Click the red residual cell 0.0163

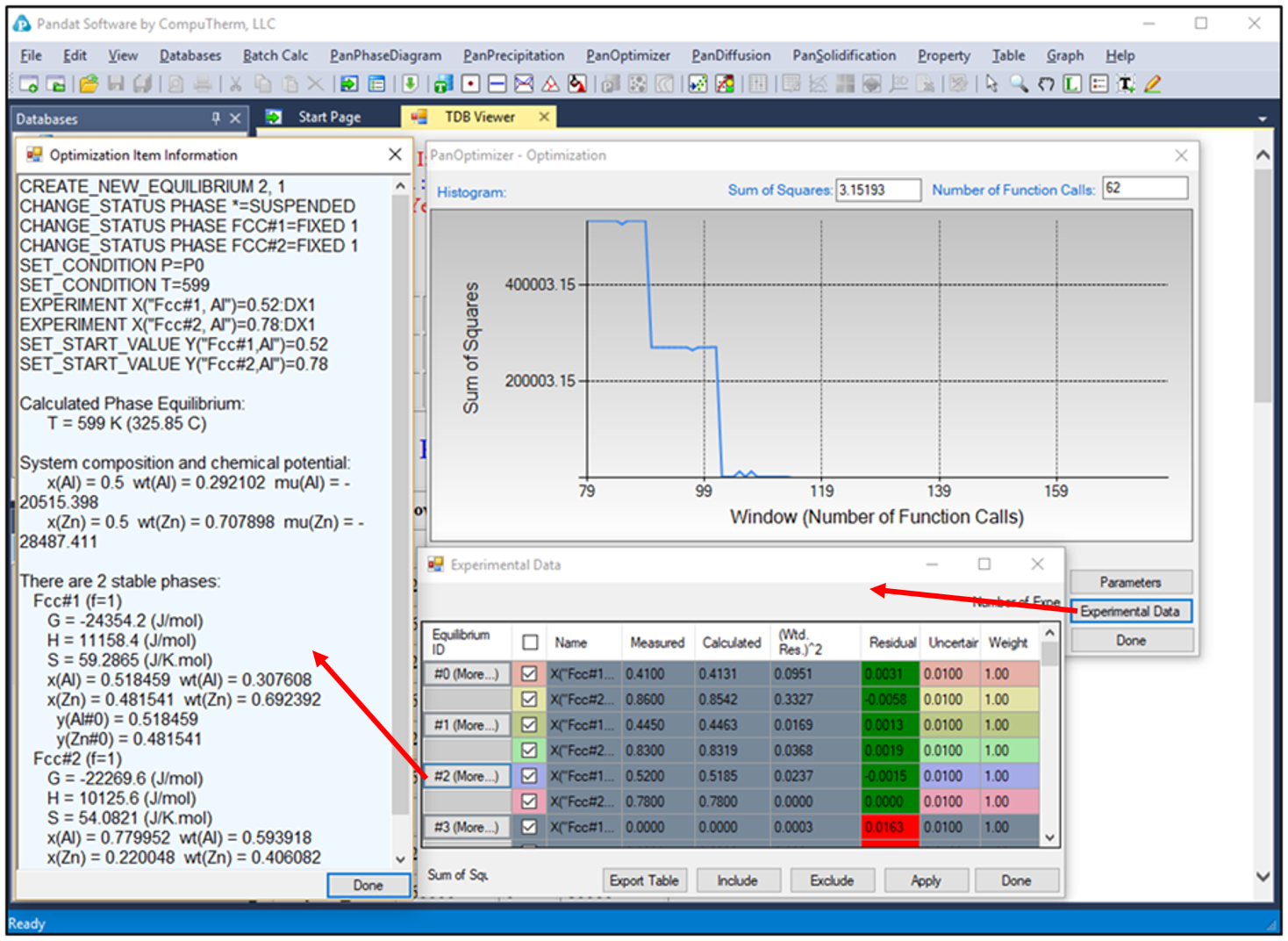(x=889, y=827)
